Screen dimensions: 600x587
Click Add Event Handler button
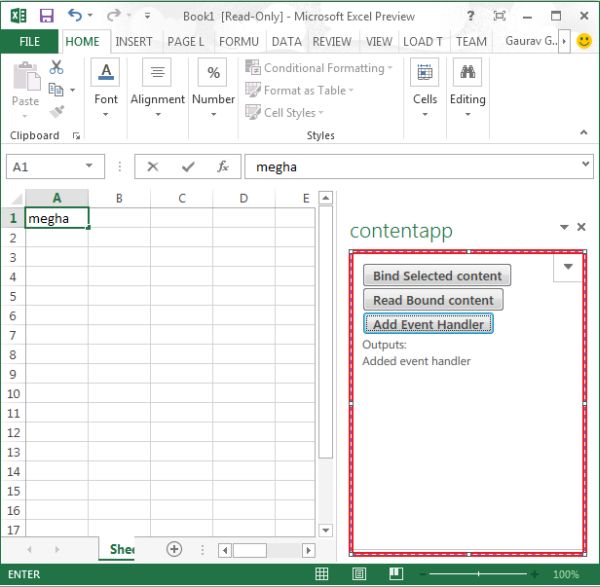(428, 324)
